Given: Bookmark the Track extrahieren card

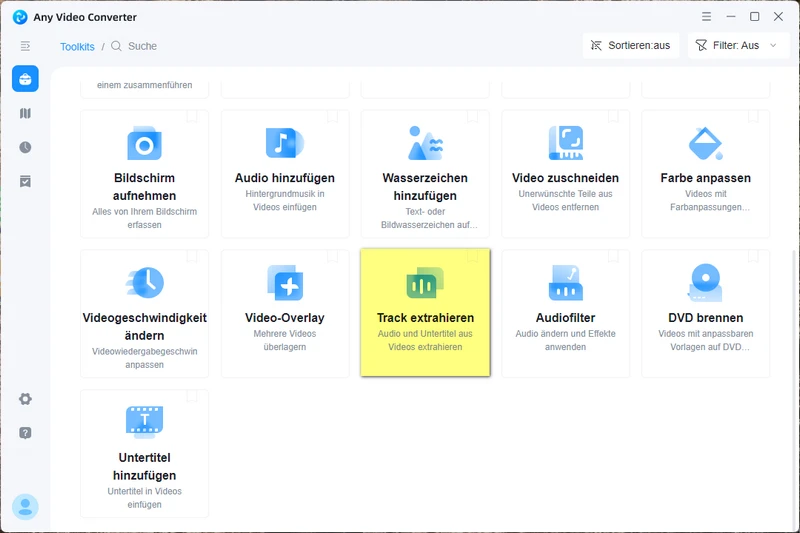Looking at the screenshot, I should [x=472, y=257].
